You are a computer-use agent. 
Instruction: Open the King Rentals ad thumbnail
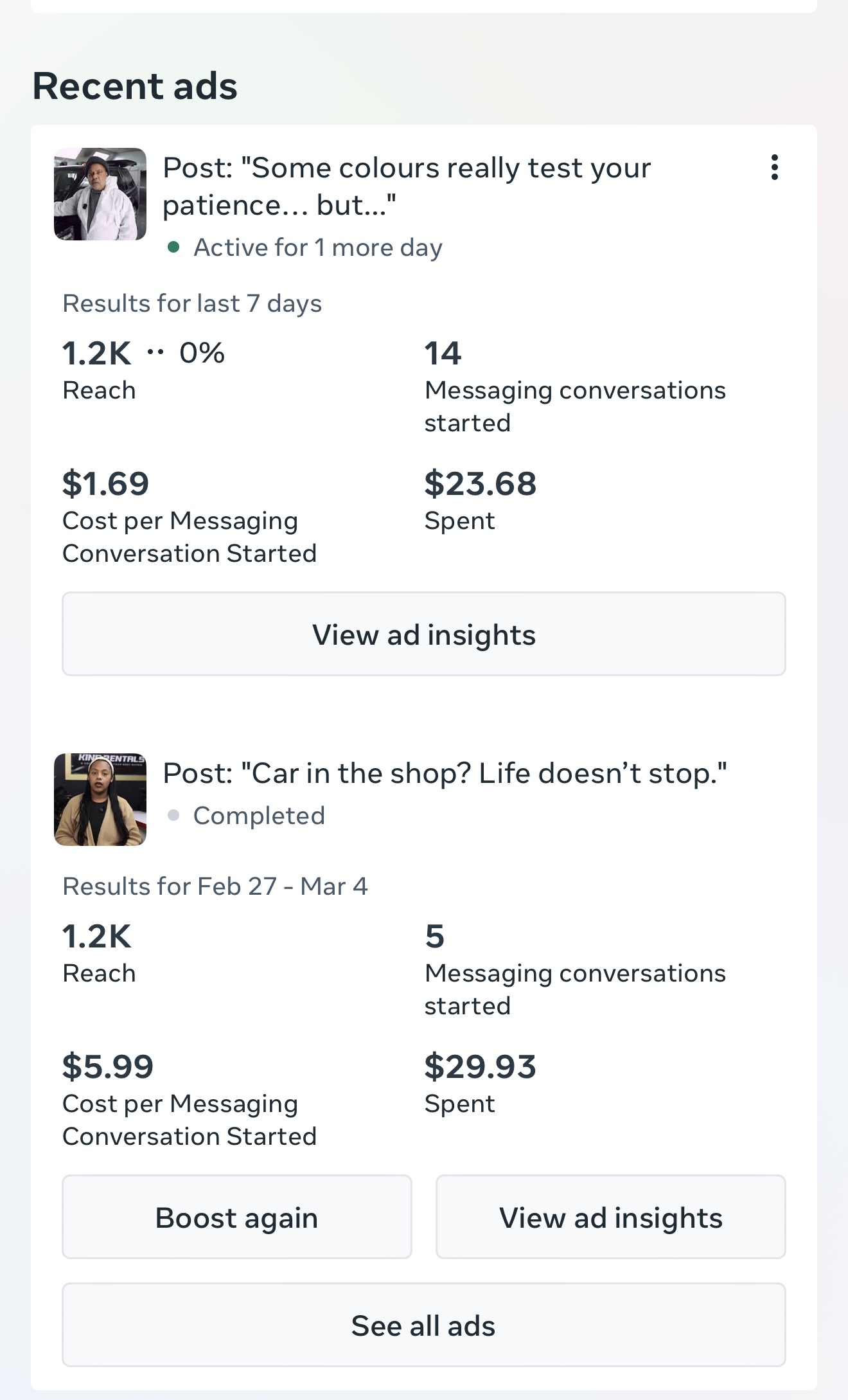(x=100, y=800)
